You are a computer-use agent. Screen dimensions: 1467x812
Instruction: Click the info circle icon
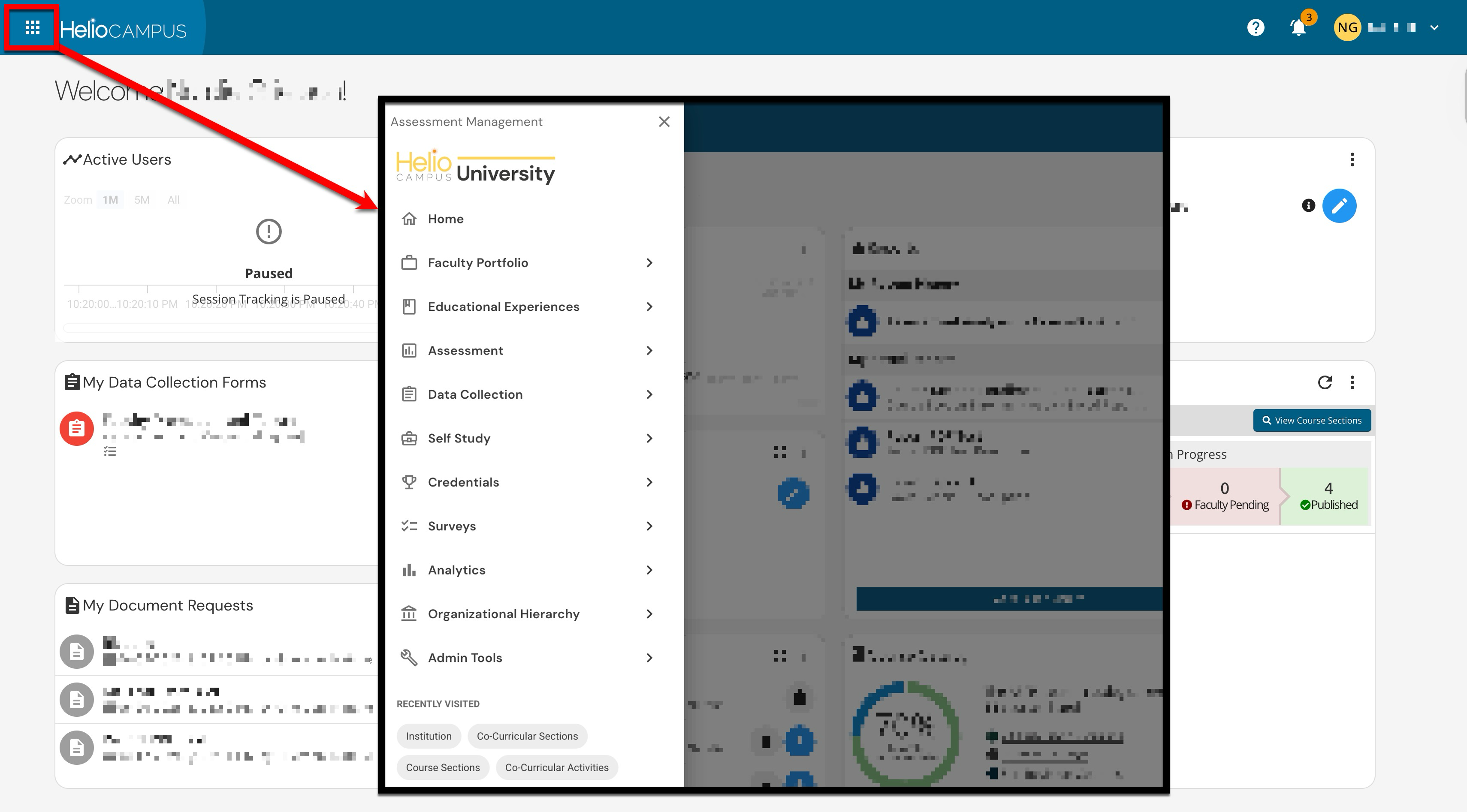(x=1308, y=205)
